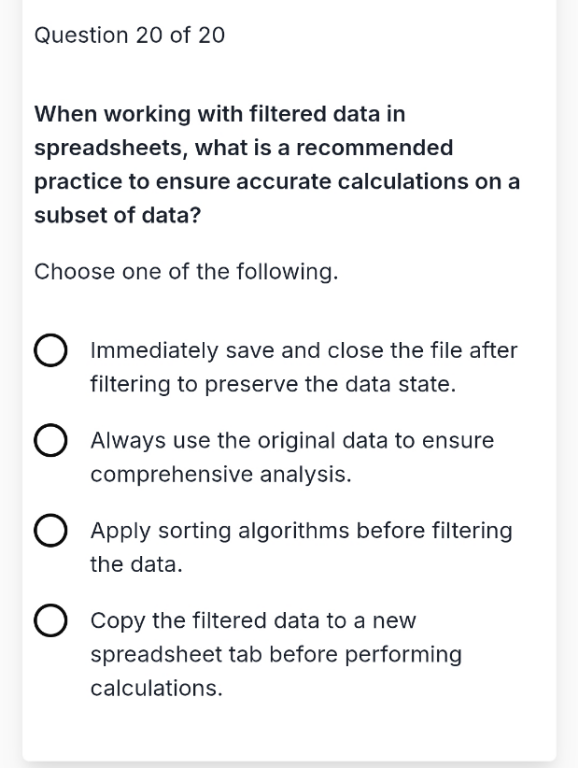Screen dimensions: 578x768
Task: Click the word "Question" in the header
Action: 81,36
